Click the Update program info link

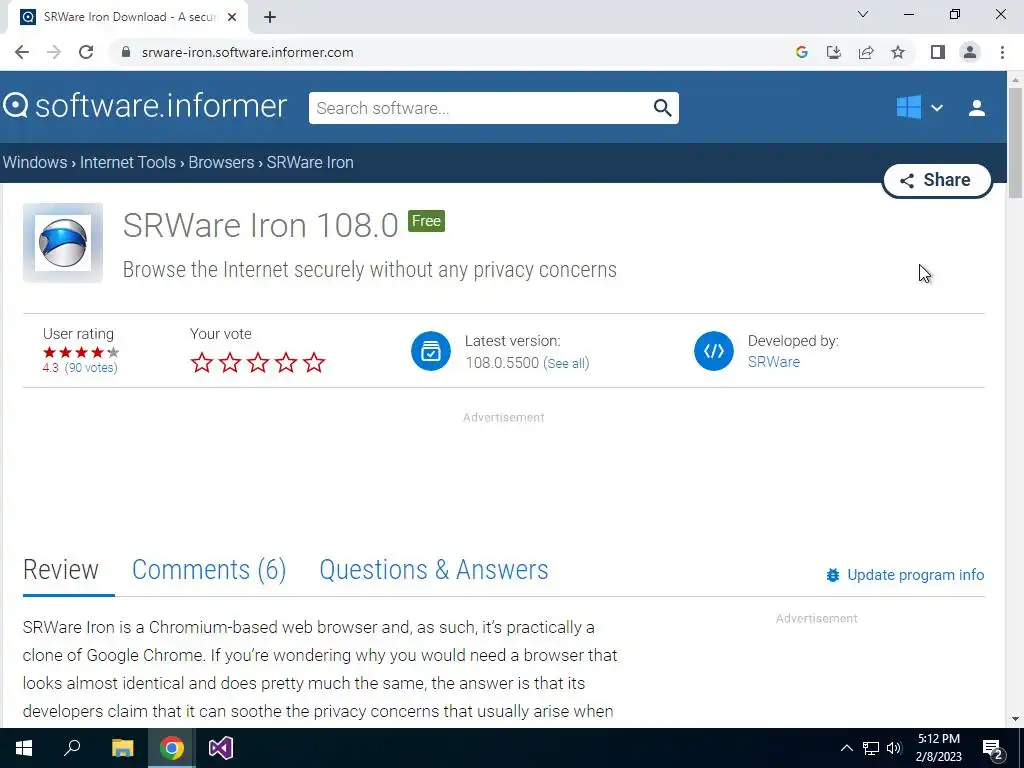coord(905,575)
